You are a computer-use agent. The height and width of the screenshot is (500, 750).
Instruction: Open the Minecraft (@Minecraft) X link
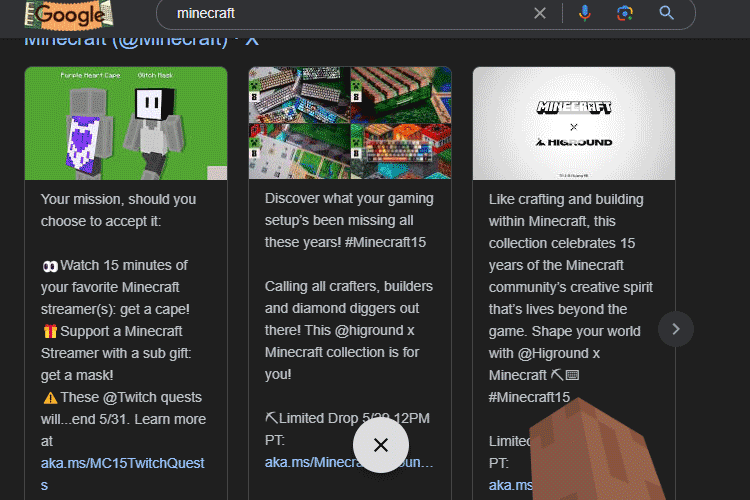(142, 40)
